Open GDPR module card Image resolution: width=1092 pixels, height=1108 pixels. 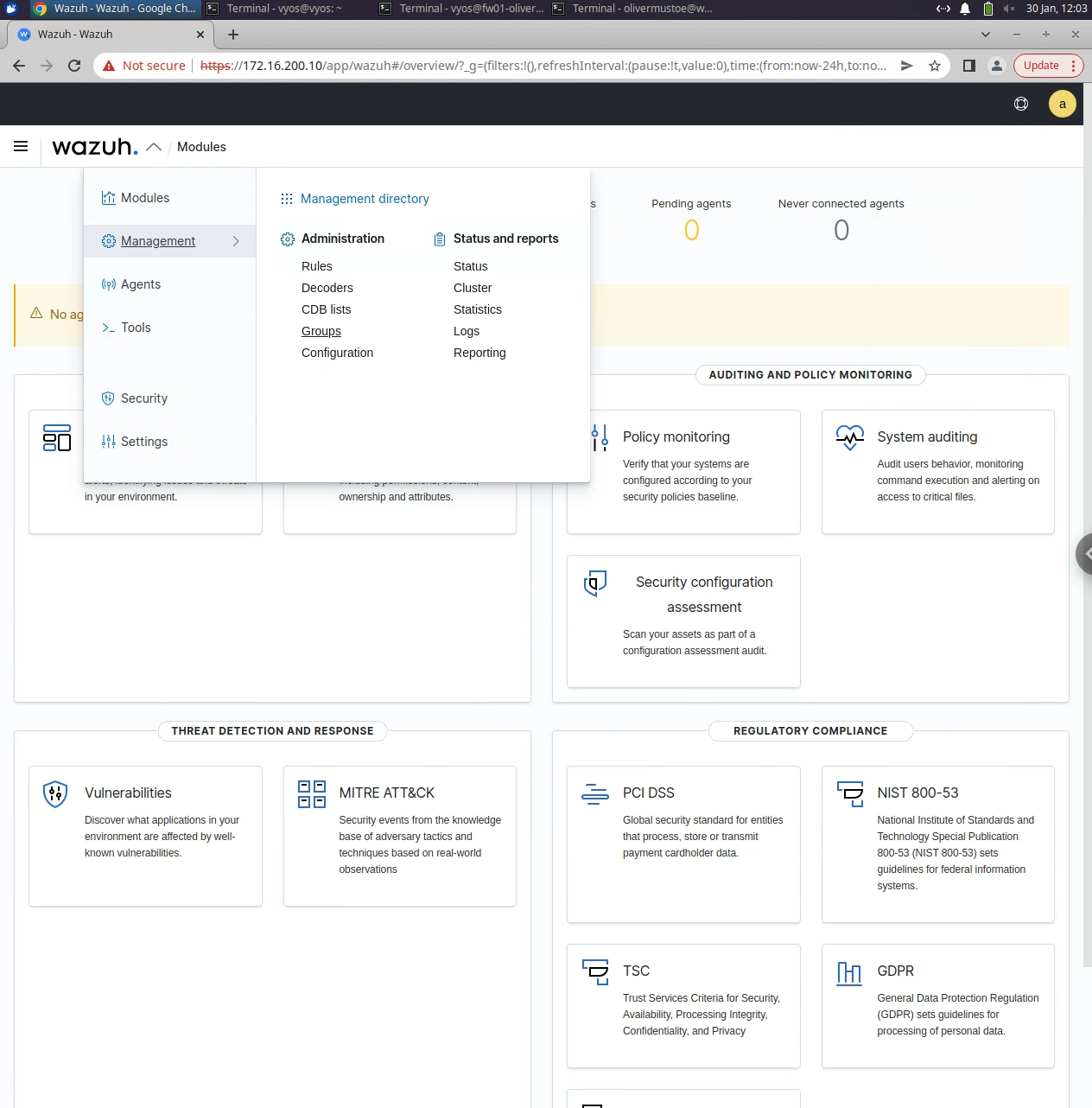click(937, 1006)
